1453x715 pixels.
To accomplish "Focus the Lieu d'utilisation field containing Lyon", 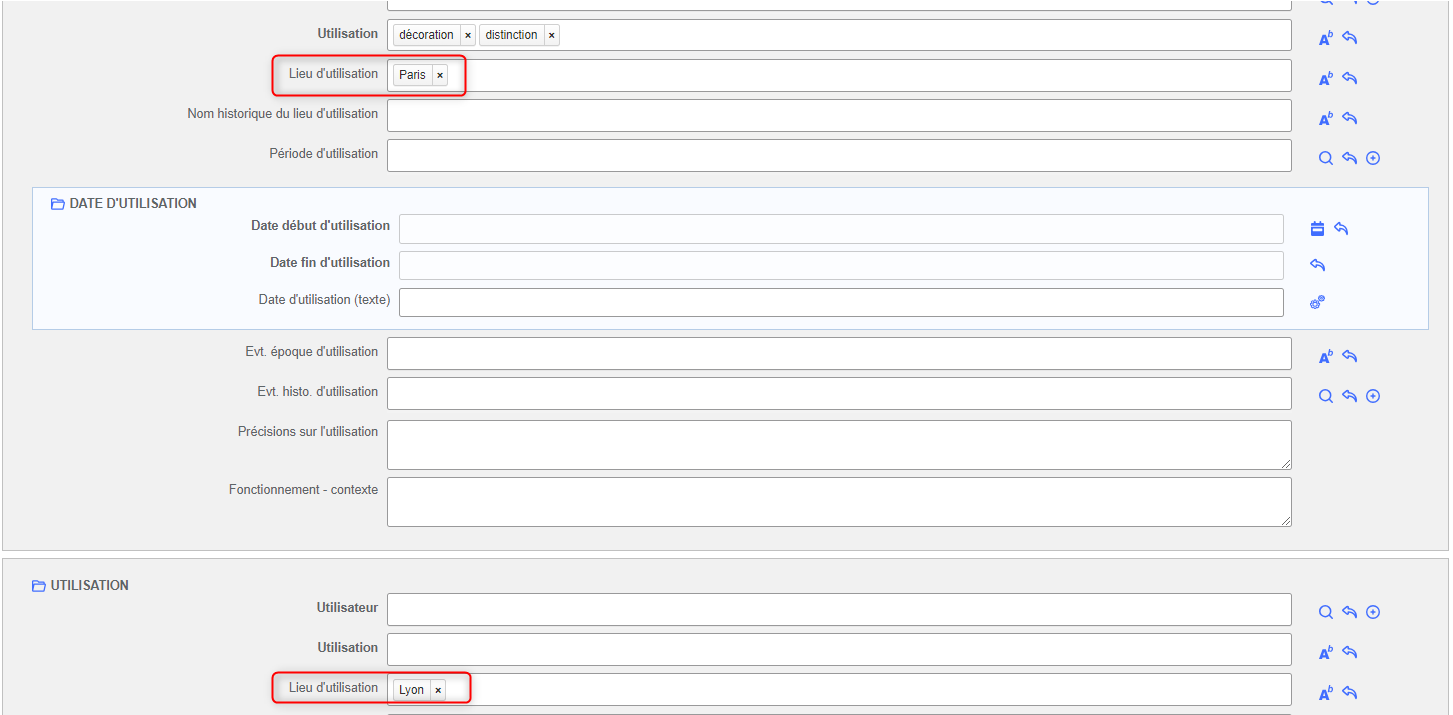I will coord(839,689).
